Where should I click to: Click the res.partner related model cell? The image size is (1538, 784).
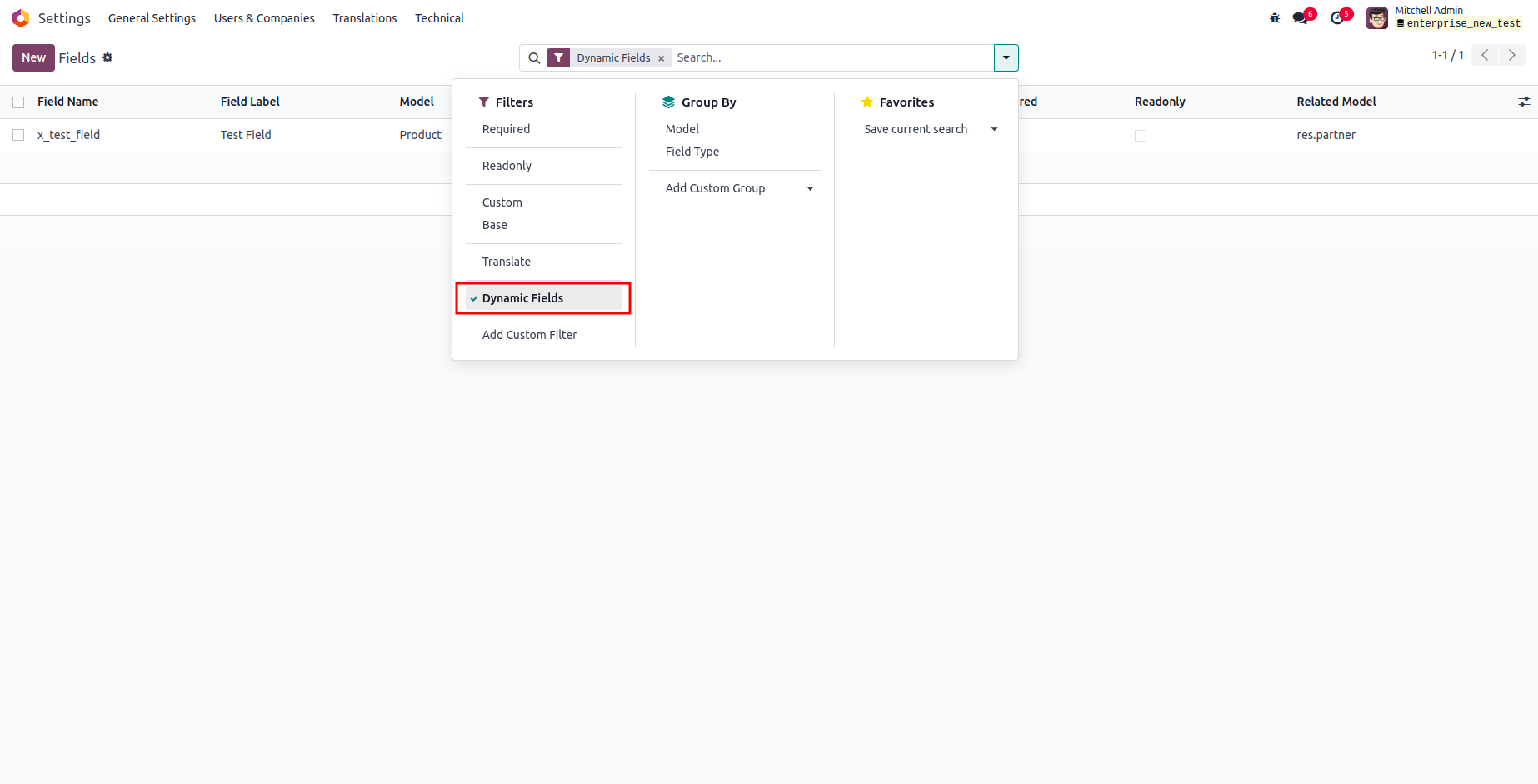(x=1326, y=135)
